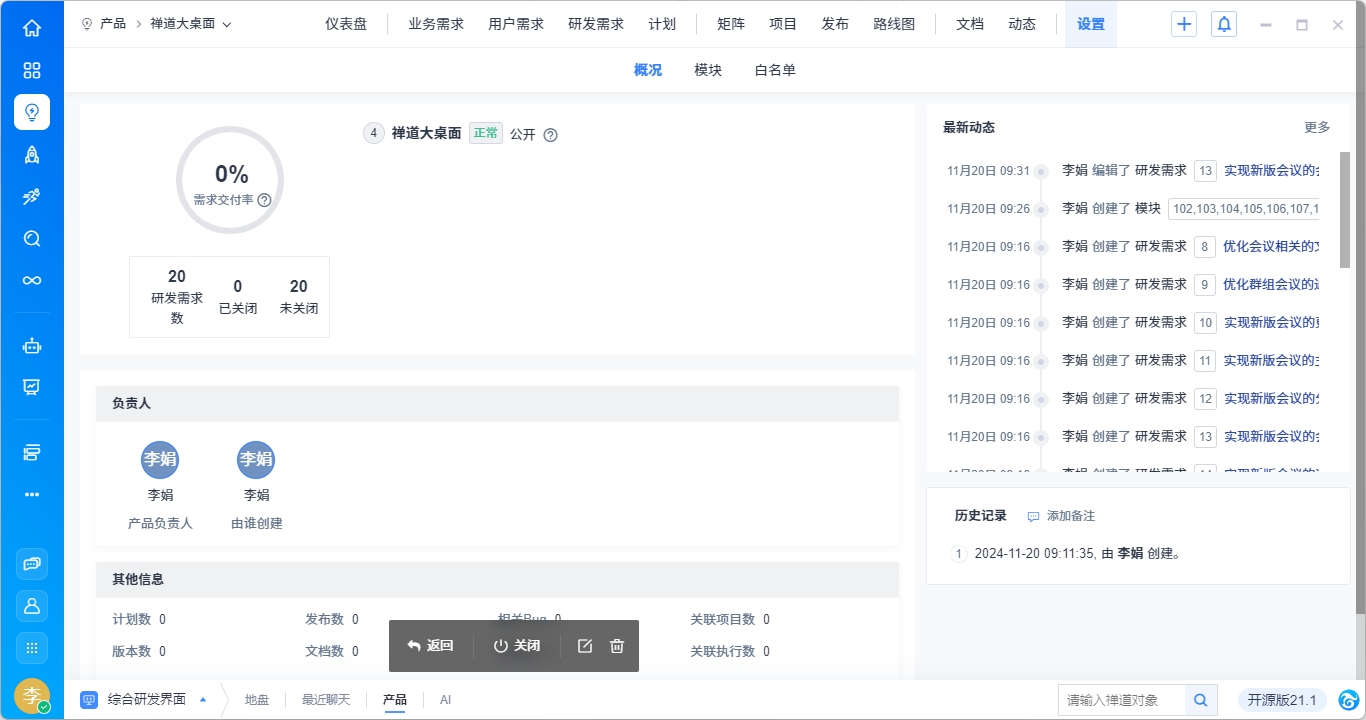
Task: Click the help icon beside 需求交付率
Action: click(x=264, y=200)
